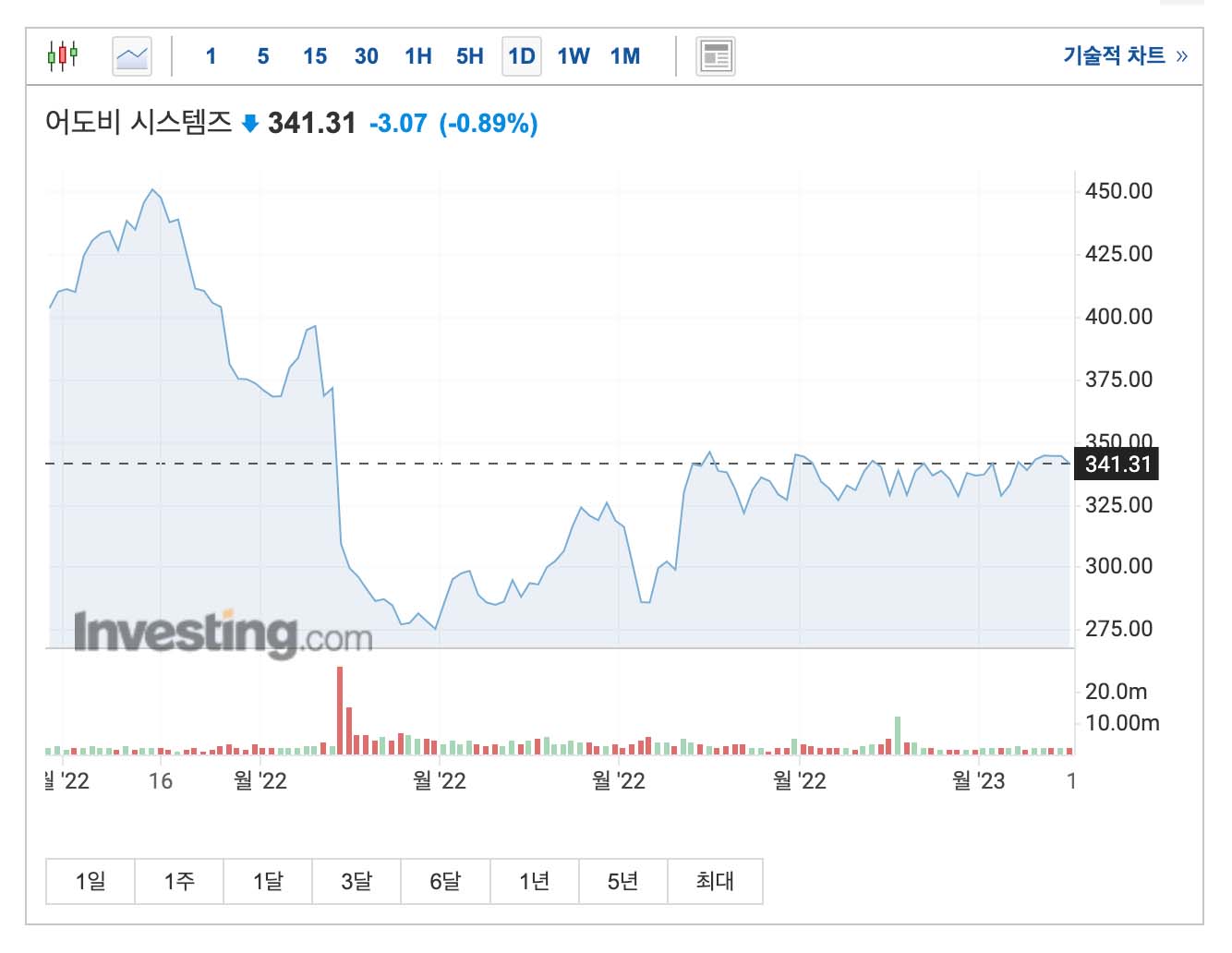Screen dimensions: 1232x953
Task: Set interval to 30 minutes
Action: 367,56
